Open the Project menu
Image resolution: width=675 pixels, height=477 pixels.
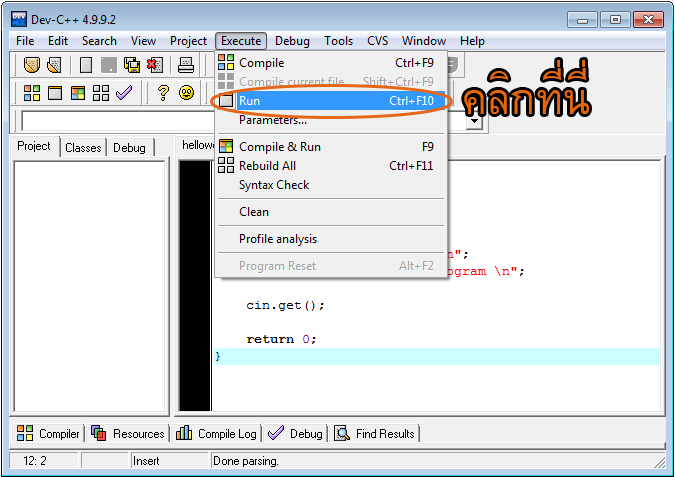188,41
